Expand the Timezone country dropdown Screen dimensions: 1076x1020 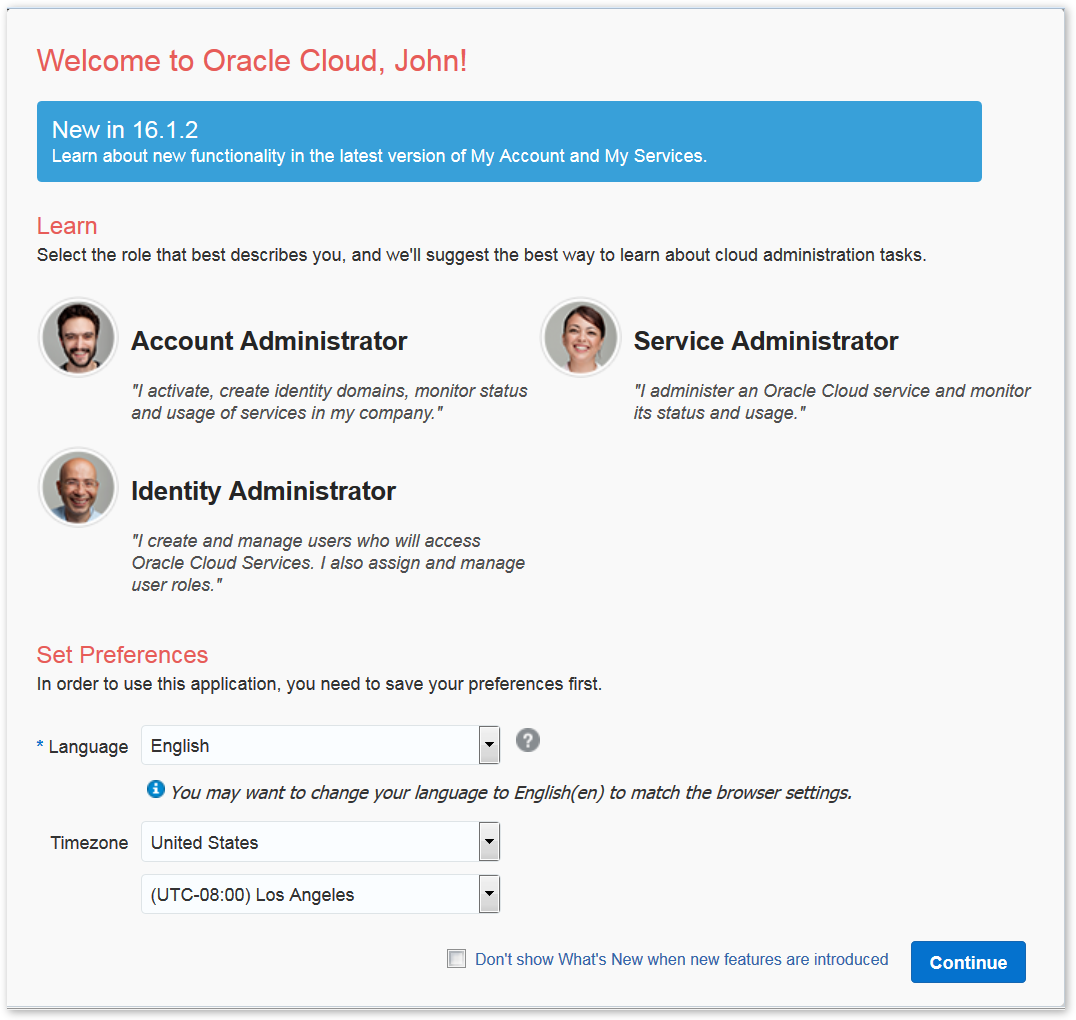tap(488, 841)
